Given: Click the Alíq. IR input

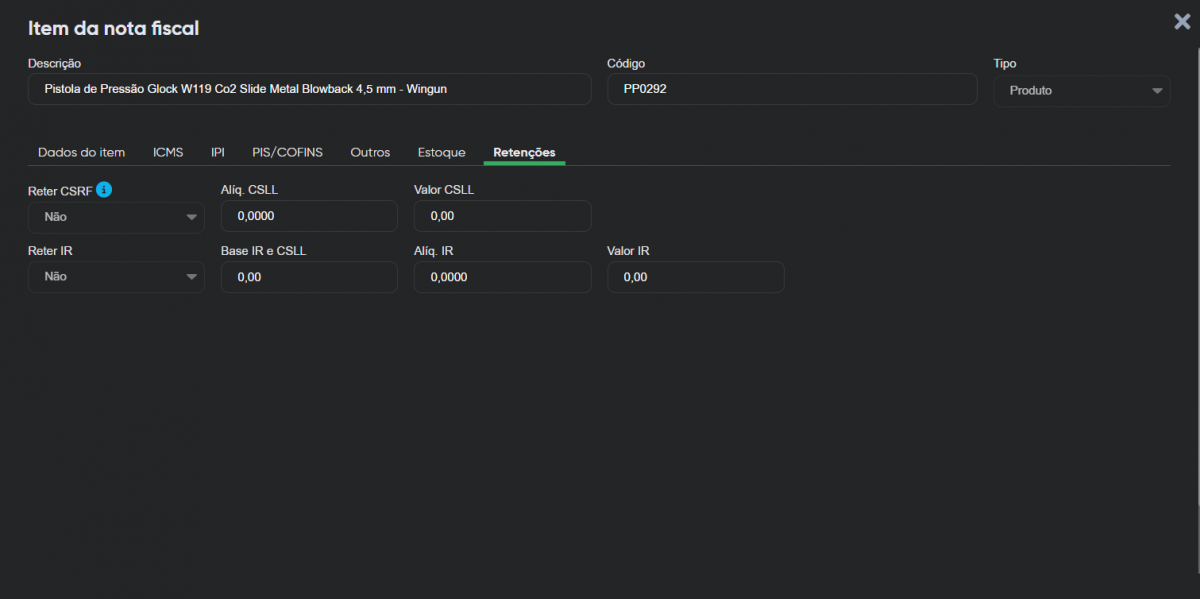Looking at the screenshot, I should 502,277.
